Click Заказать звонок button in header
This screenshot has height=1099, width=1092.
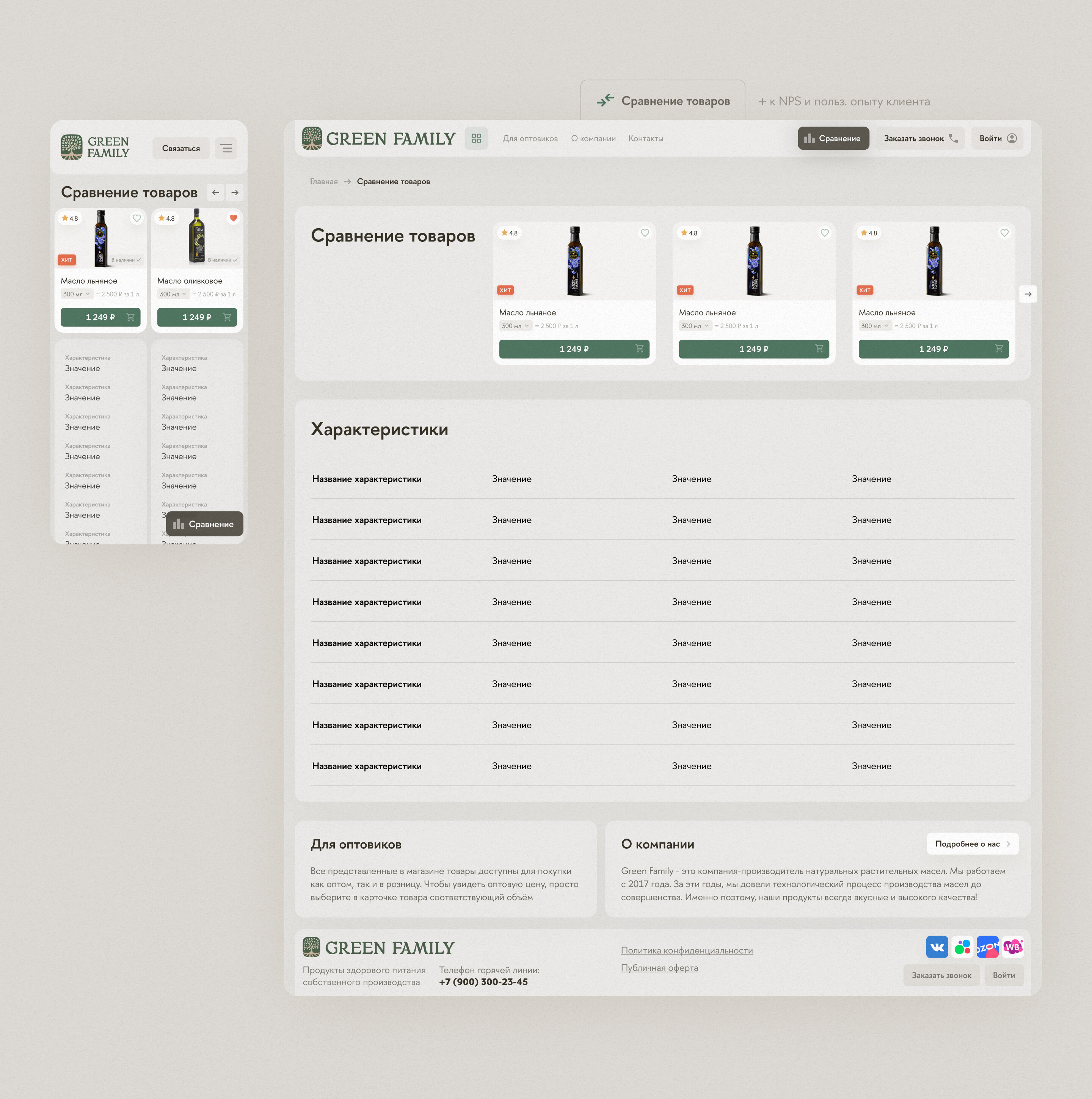[x=920, y=138]
